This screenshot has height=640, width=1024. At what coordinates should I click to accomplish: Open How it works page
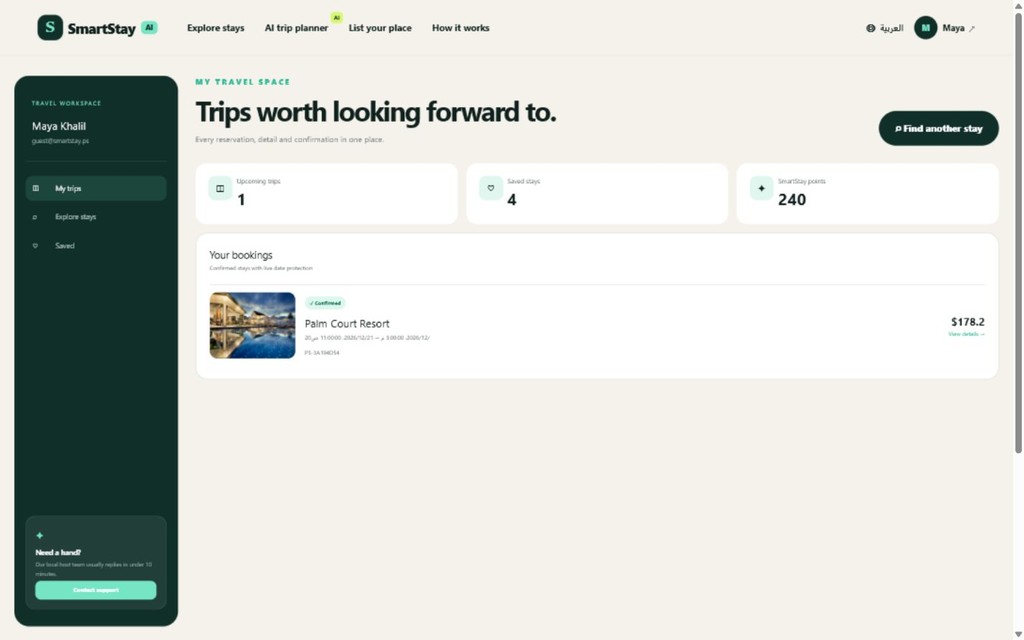tap(460, 28)
